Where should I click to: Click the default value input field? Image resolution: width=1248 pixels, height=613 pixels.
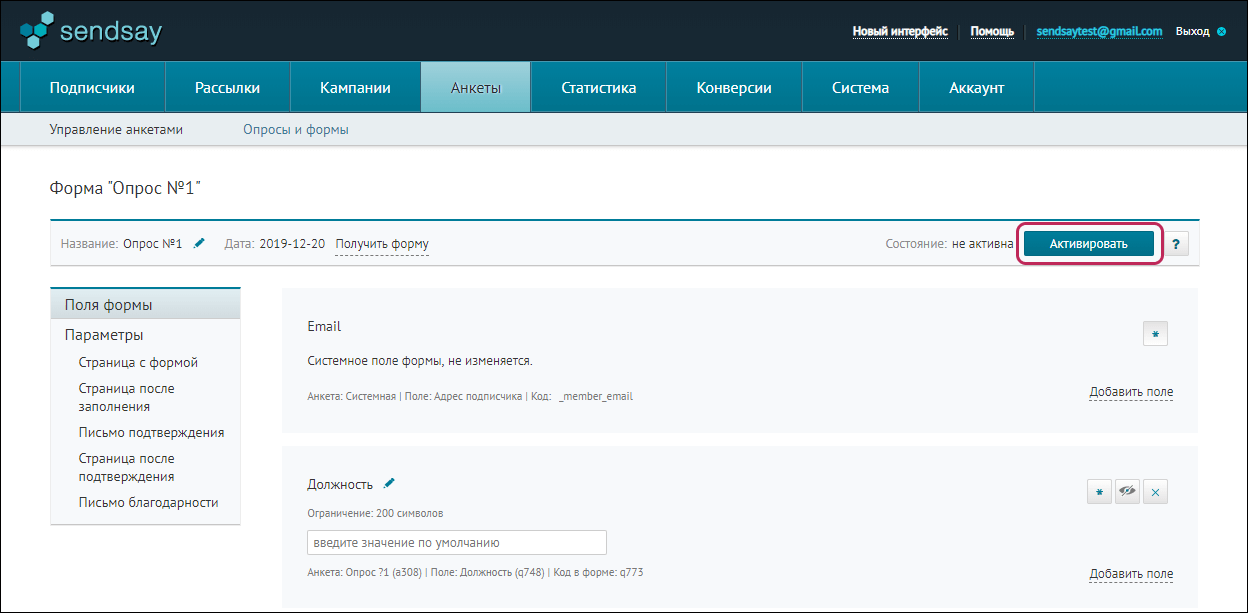tap(456, 543)
